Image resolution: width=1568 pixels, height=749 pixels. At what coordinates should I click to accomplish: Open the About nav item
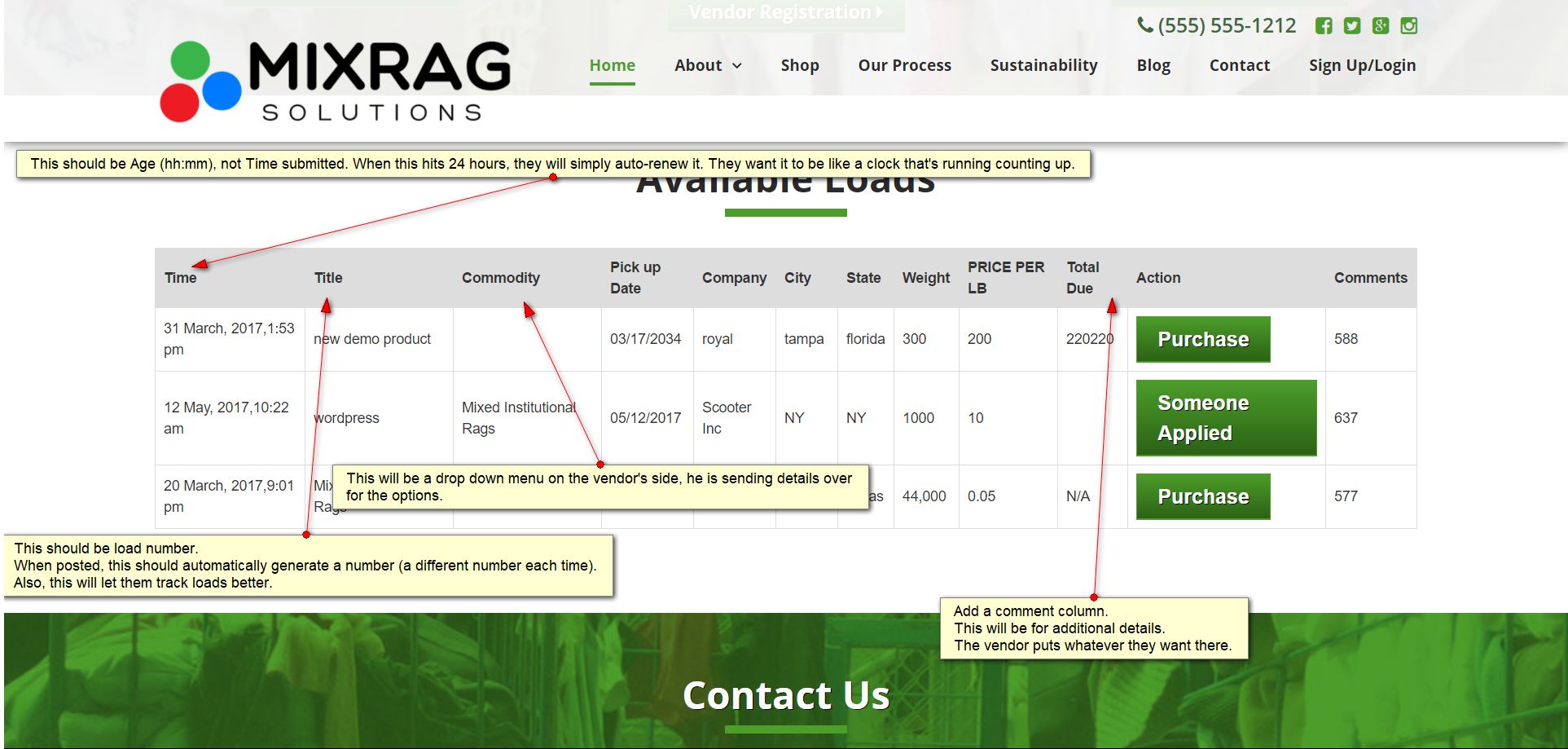click(x=698, y=65)
